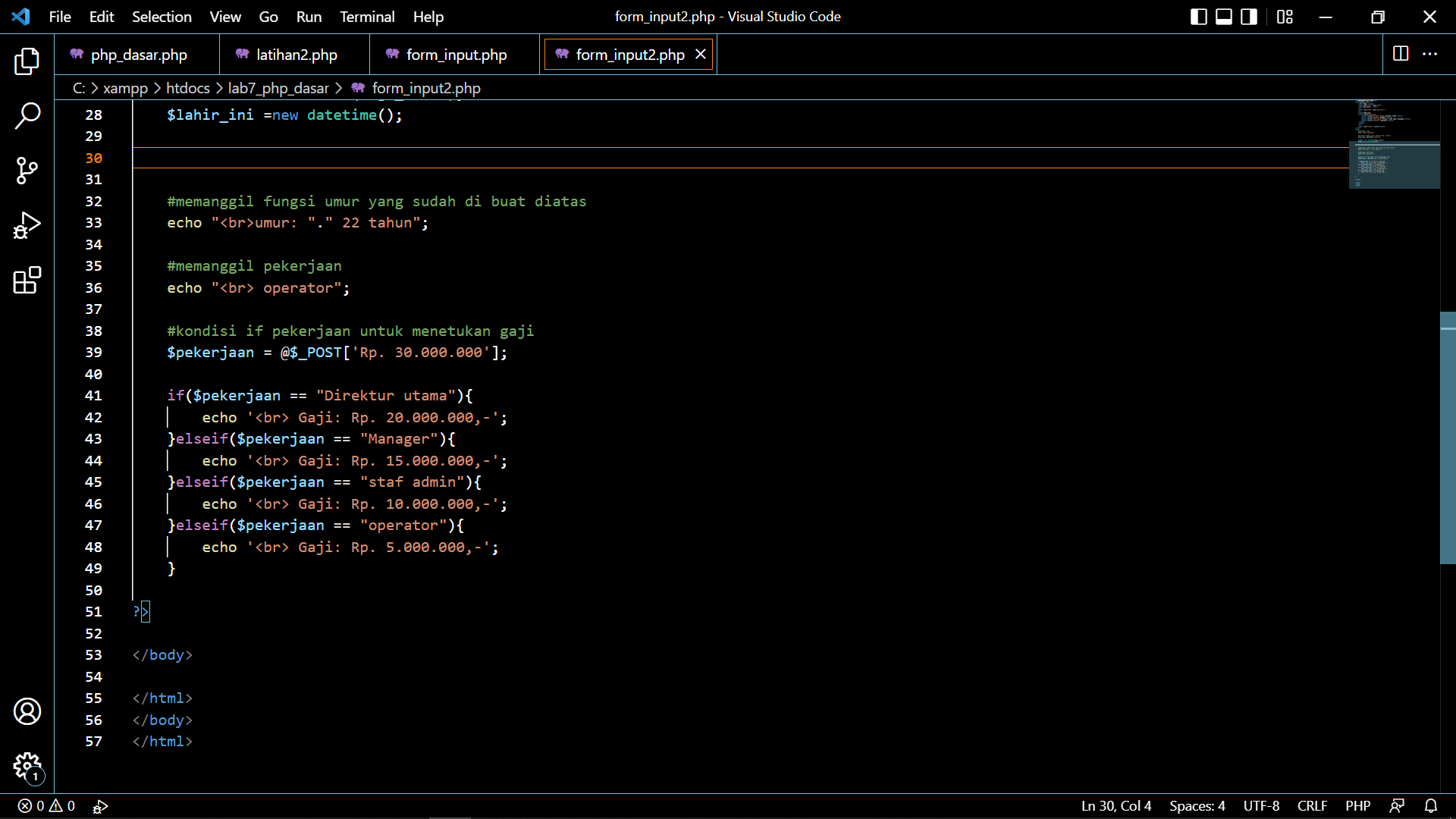Toggle the primary sidebar visibility
Screen dimensions: 1456x819
[1198, 16]
